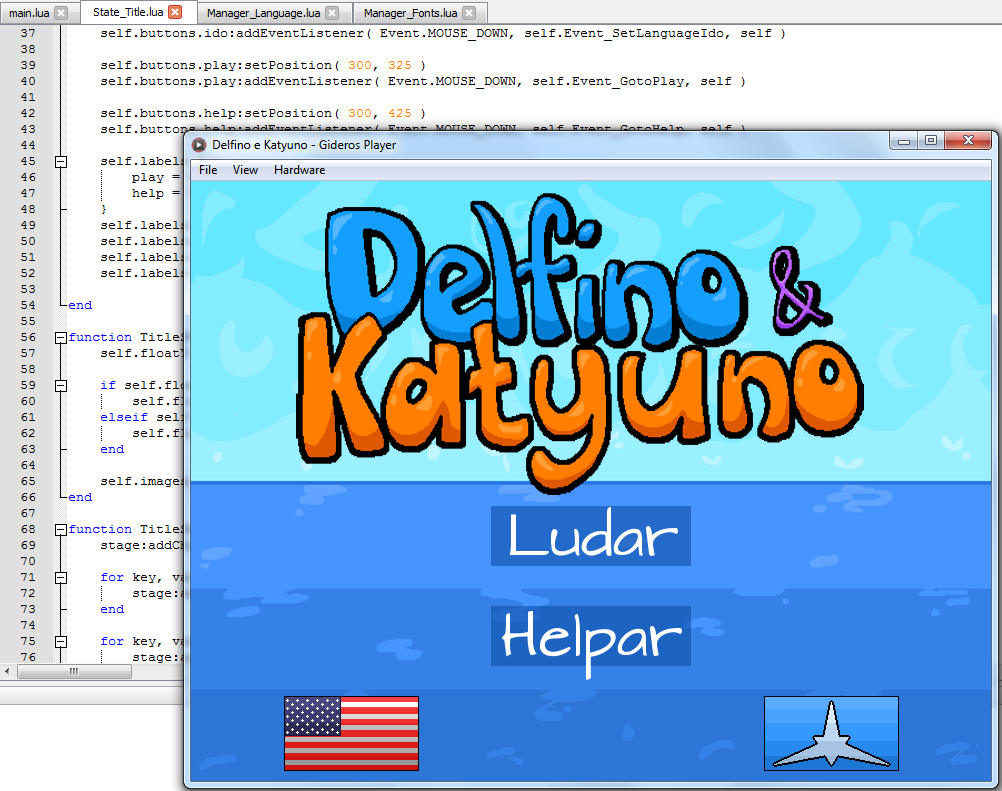Maximize the Gideros Player window
The width and height of the screenshot is (1002, 791).
(930, 141)
